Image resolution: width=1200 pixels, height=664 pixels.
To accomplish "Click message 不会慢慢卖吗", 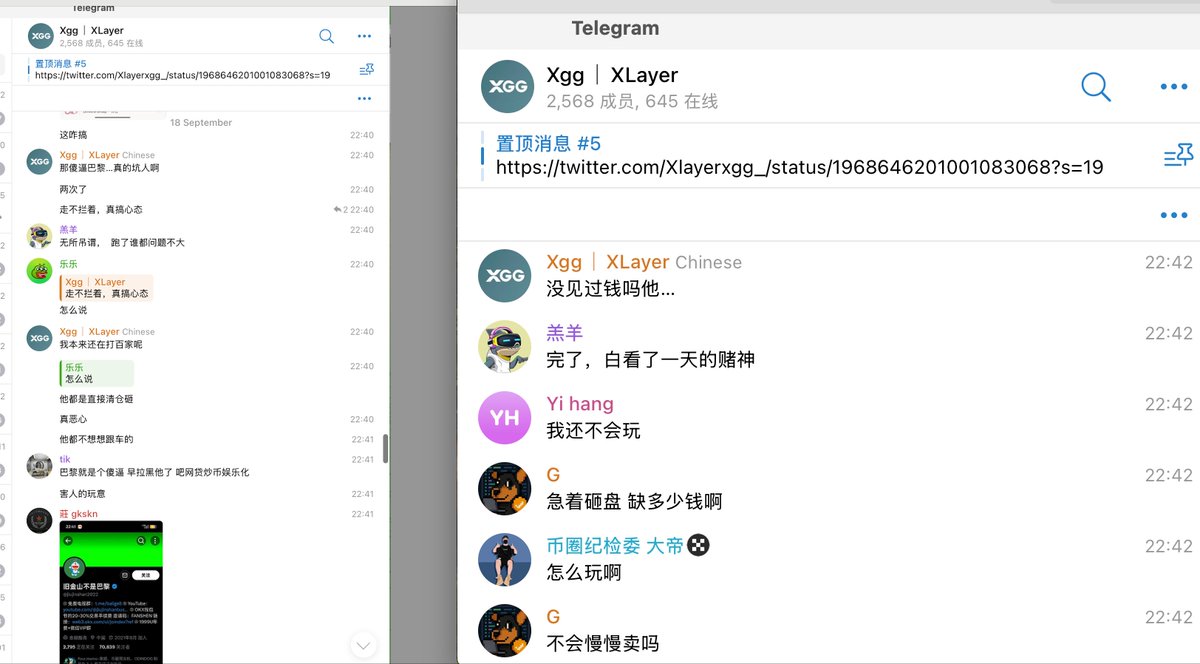I will pyautogui.click(x=602, y=644).
